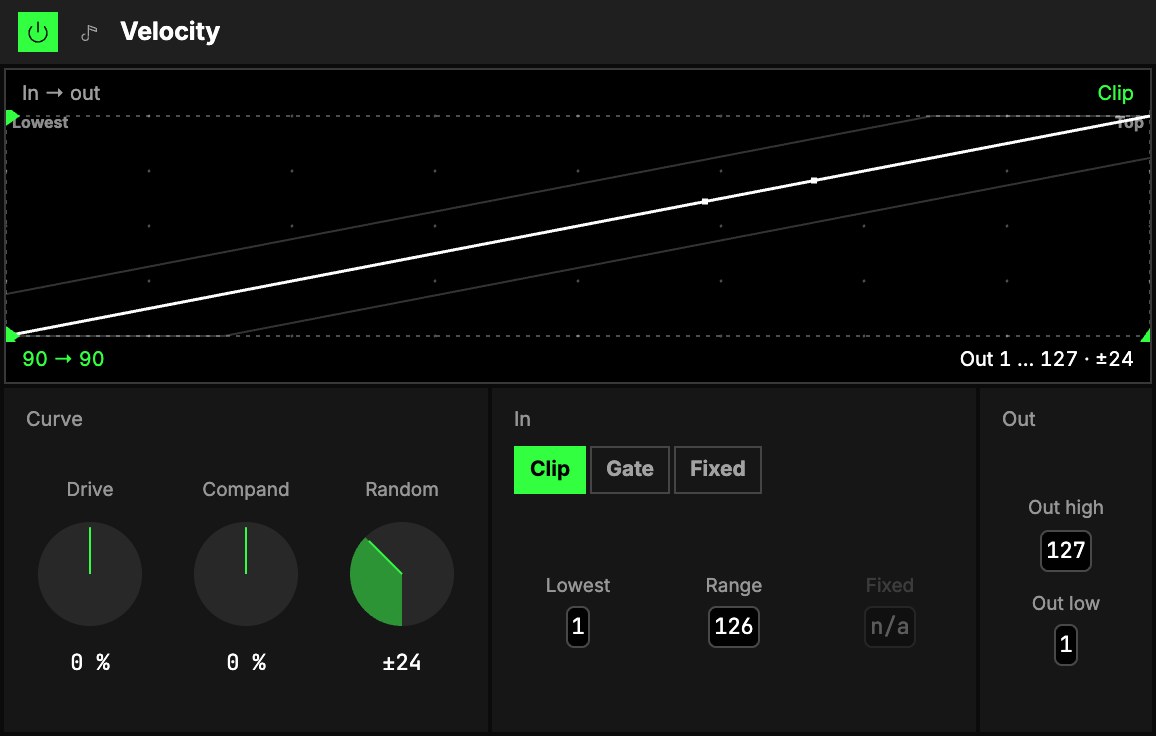Switch input mode to Gate
This screenshot has width=1156, height=736.
[x=630, y=469]
